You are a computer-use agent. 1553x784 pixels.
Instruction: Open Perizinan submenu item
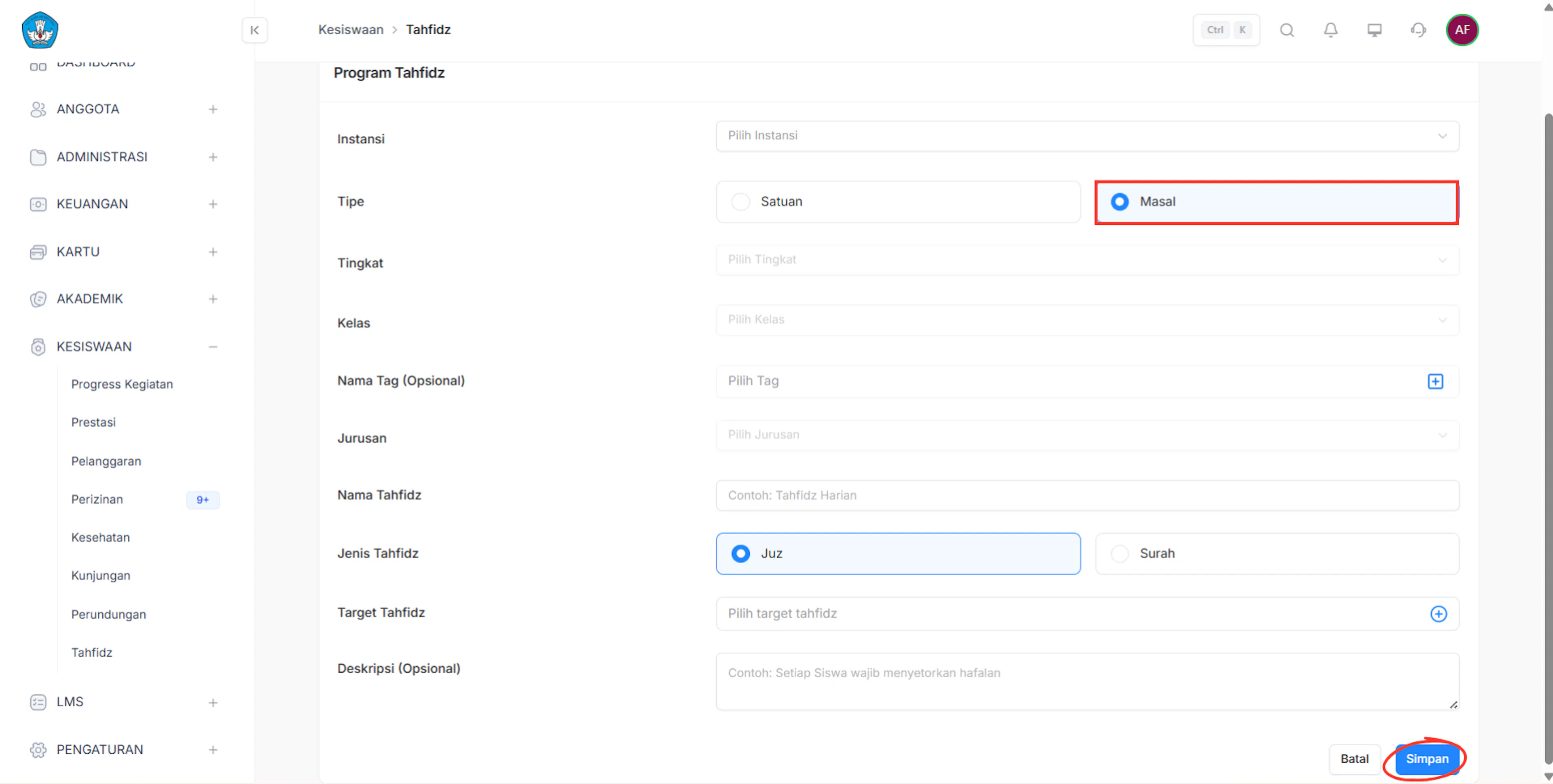tap(97, 500)
